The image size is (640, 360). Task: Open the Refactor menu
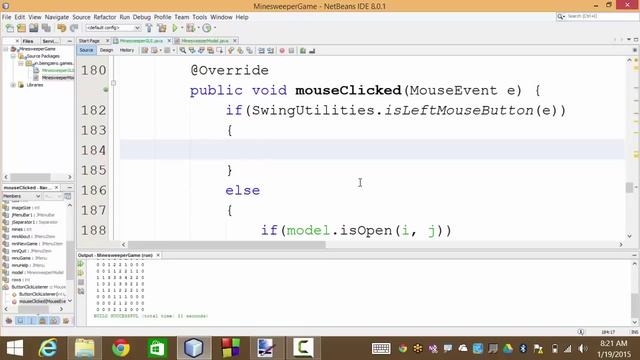[x=105, y=17]
